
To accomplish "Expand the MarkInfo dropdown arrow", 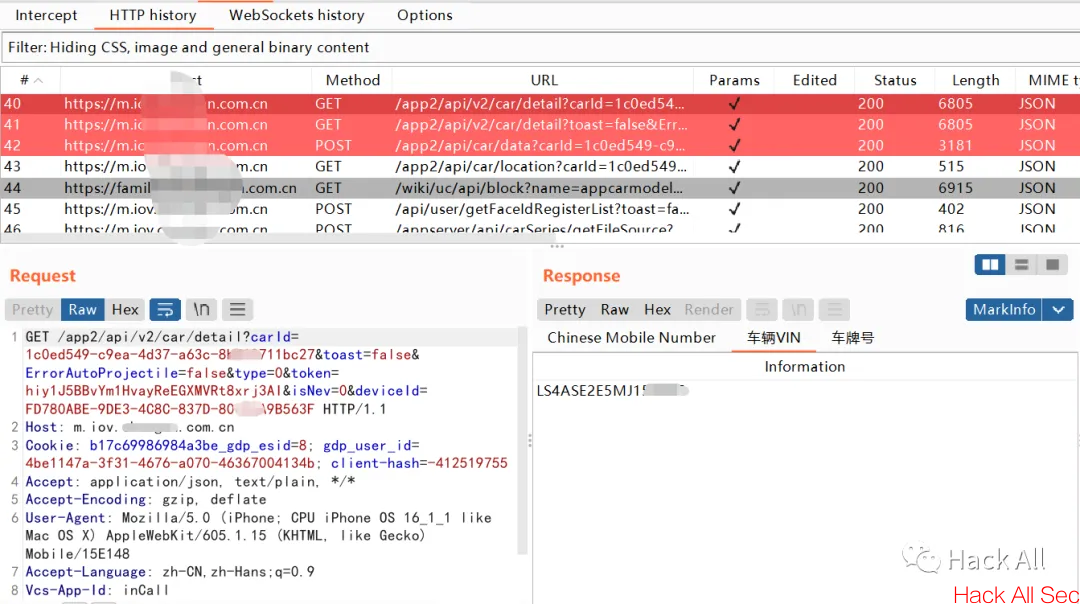I will click(x=1059, y=310).
